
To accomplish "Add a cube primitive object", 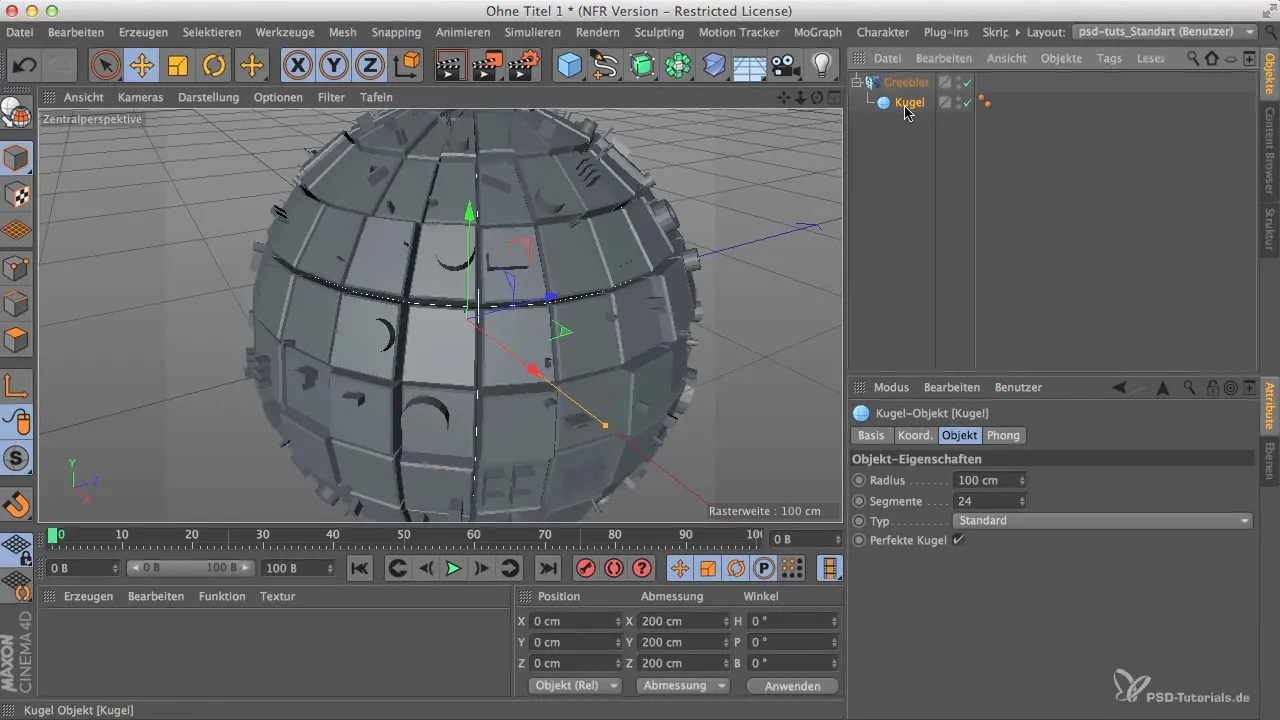I will click(x=569, y=66).
